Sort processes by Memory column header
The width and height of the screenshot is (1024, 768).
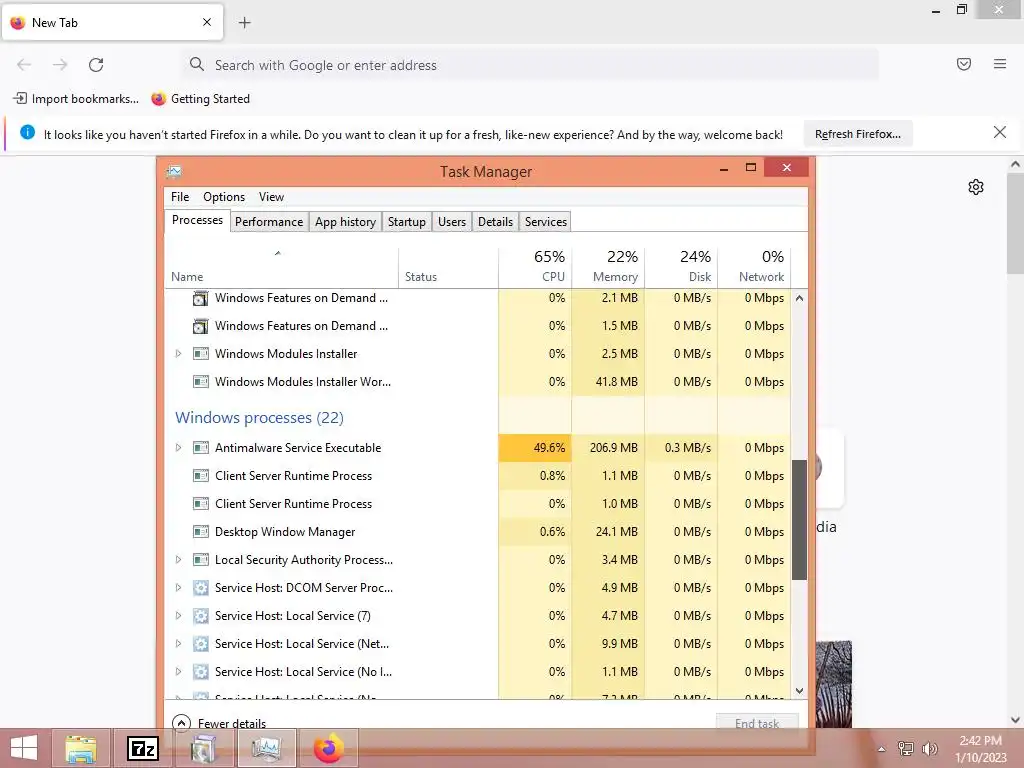tap(608, 266)
